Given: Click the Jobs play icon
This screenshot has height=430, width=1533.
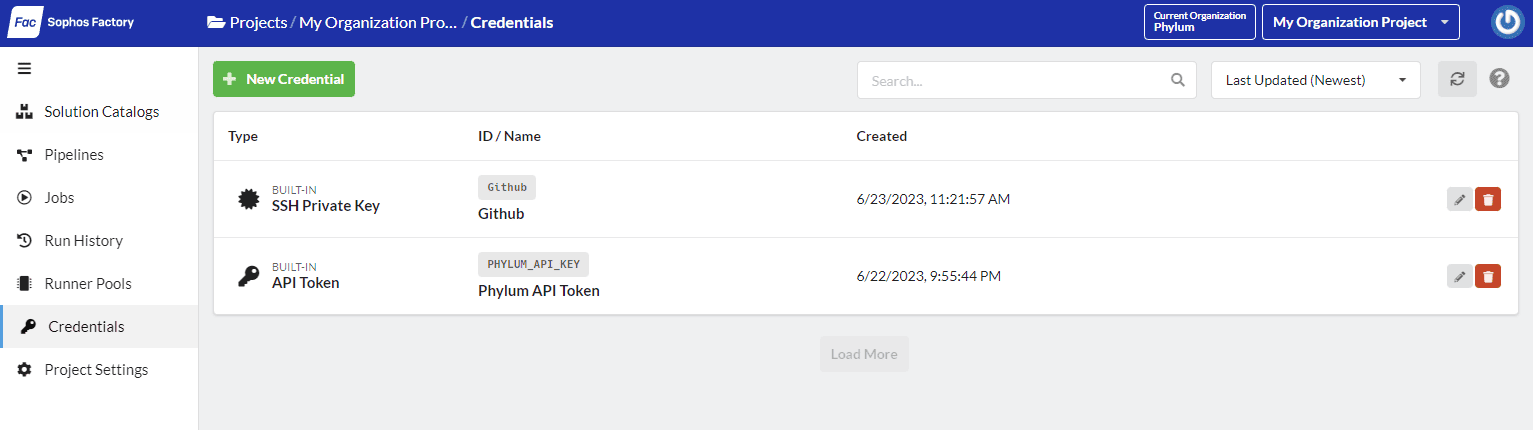Looking at the screenshot, I should pyautogui.click(x=25, y=198).
